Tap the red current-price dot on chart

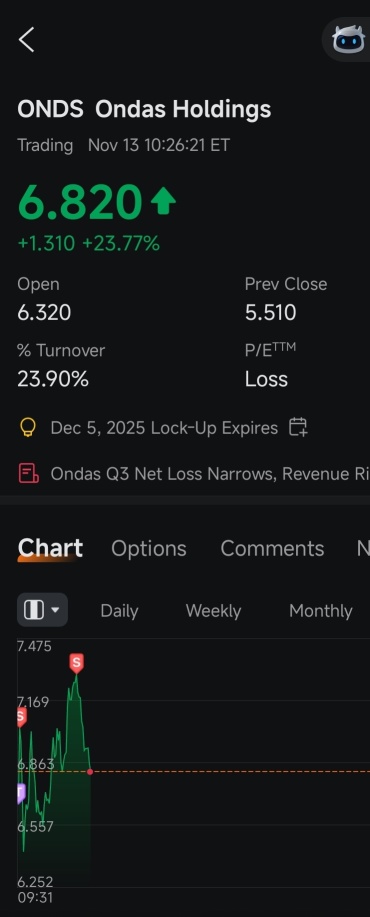90,772
